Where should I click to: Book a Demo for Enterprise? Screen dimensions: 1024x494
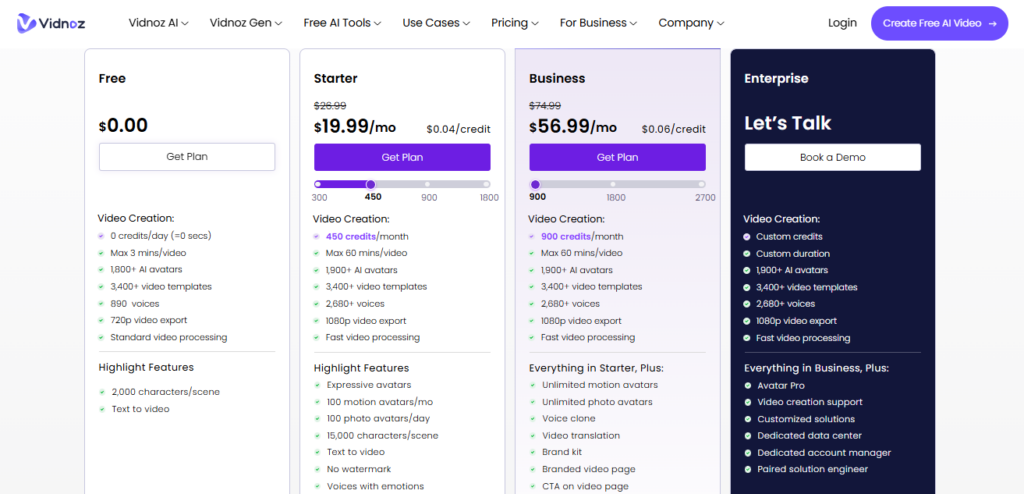tap(833, 157)
